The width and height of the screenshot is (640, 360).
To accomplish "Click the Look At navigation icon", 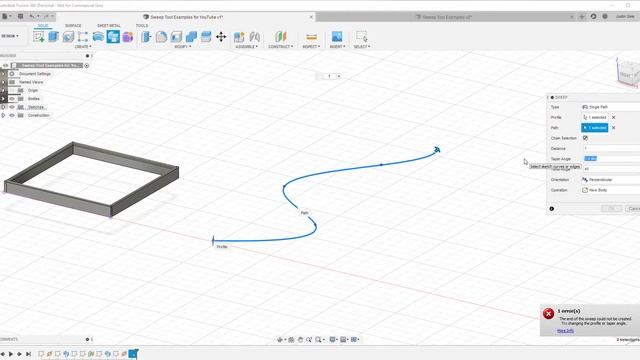I will [x=291, y=340].
